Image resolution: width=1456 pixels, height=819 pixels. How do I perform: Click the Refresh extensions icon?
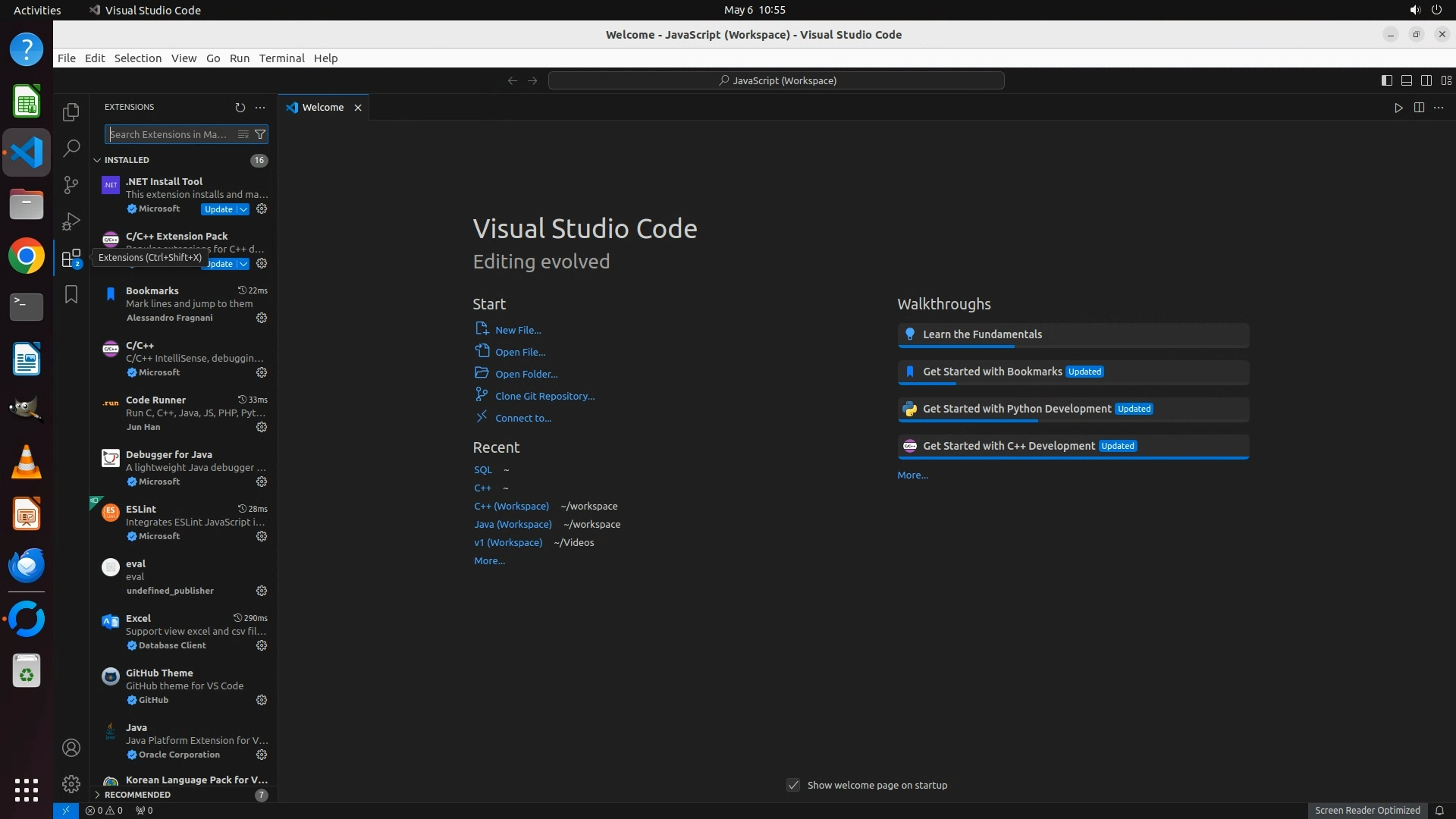point(240,108)
